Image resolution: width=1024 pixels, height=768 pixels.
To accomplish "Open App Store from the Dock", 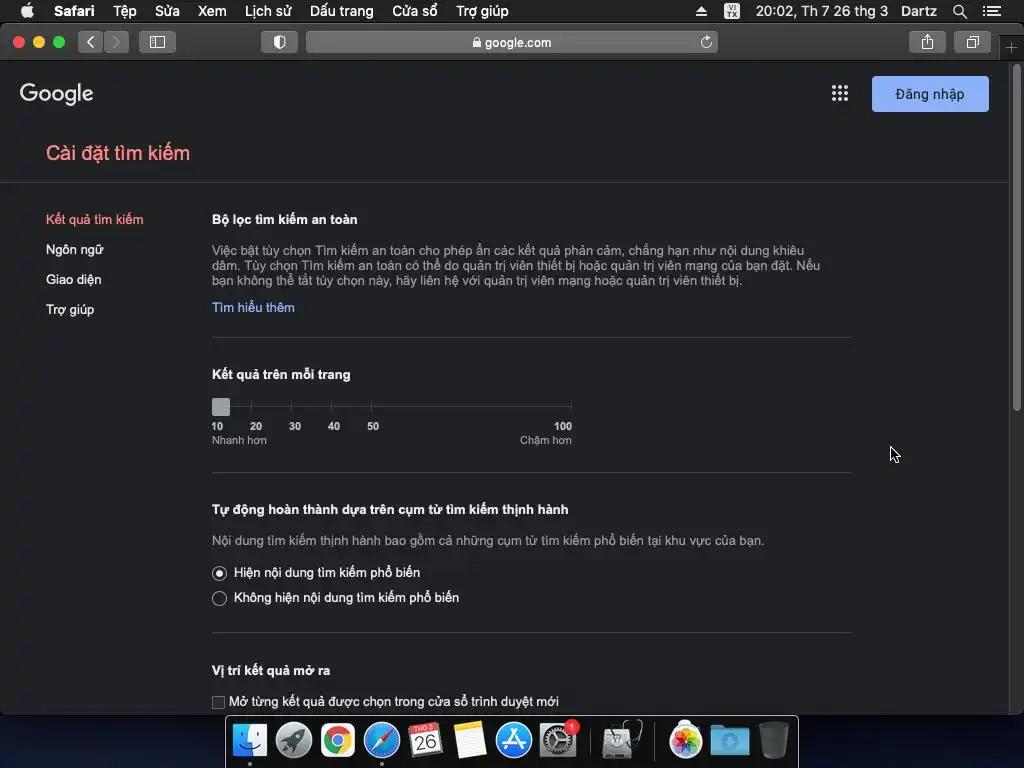I will tap(513, 740).
